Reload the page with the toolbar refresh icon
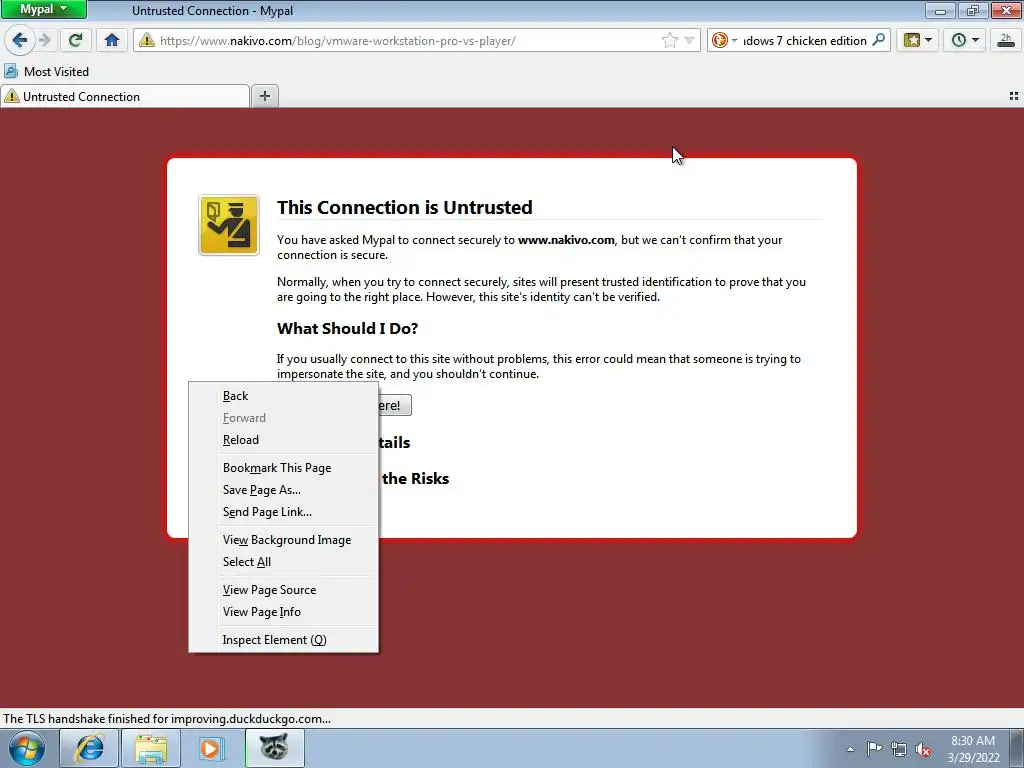Image resolution: width=1024 pixels, height=768 pixels. point(75,40)
